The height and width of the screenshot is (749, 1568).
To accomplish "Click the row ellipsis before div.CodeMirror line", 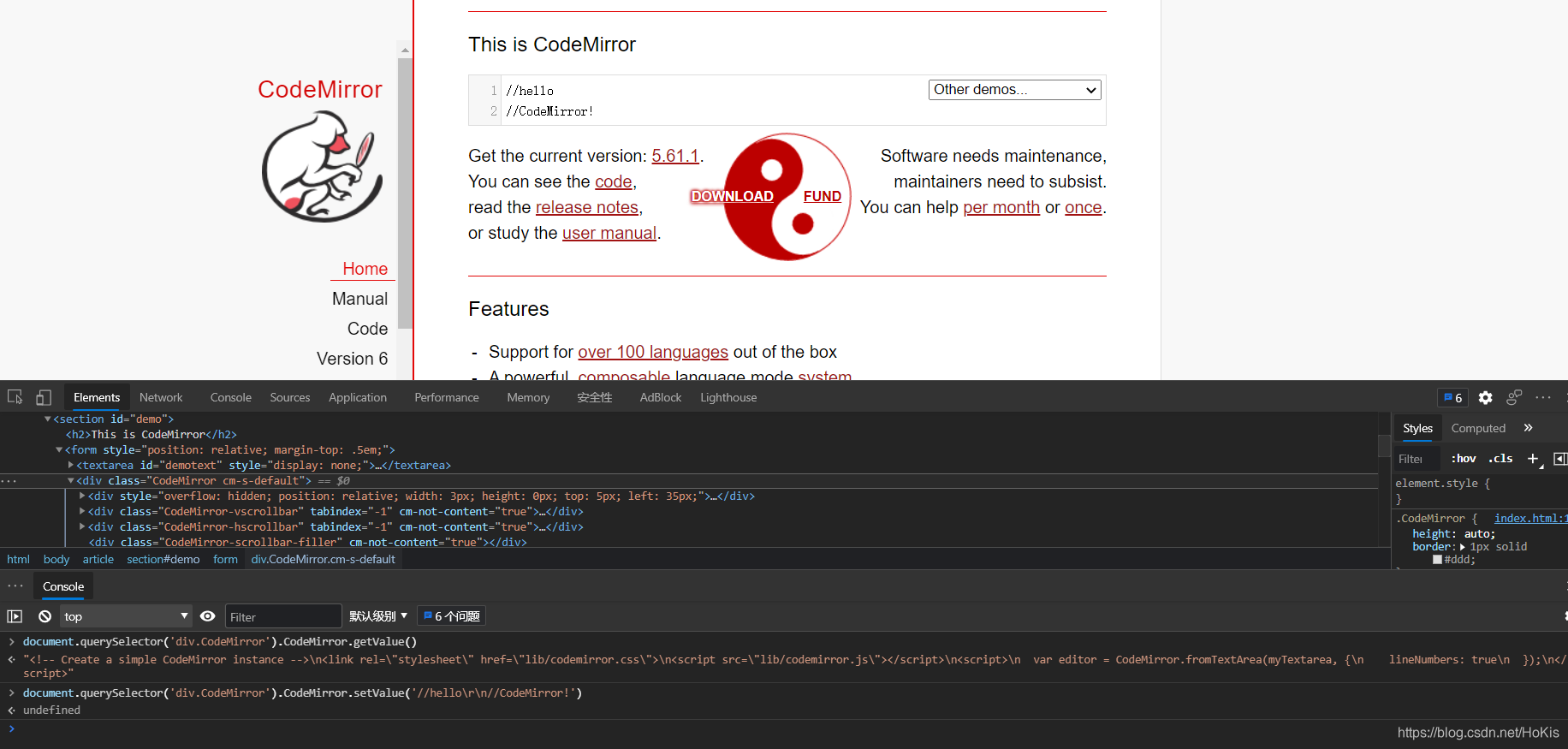I will (x=9, y=481).
